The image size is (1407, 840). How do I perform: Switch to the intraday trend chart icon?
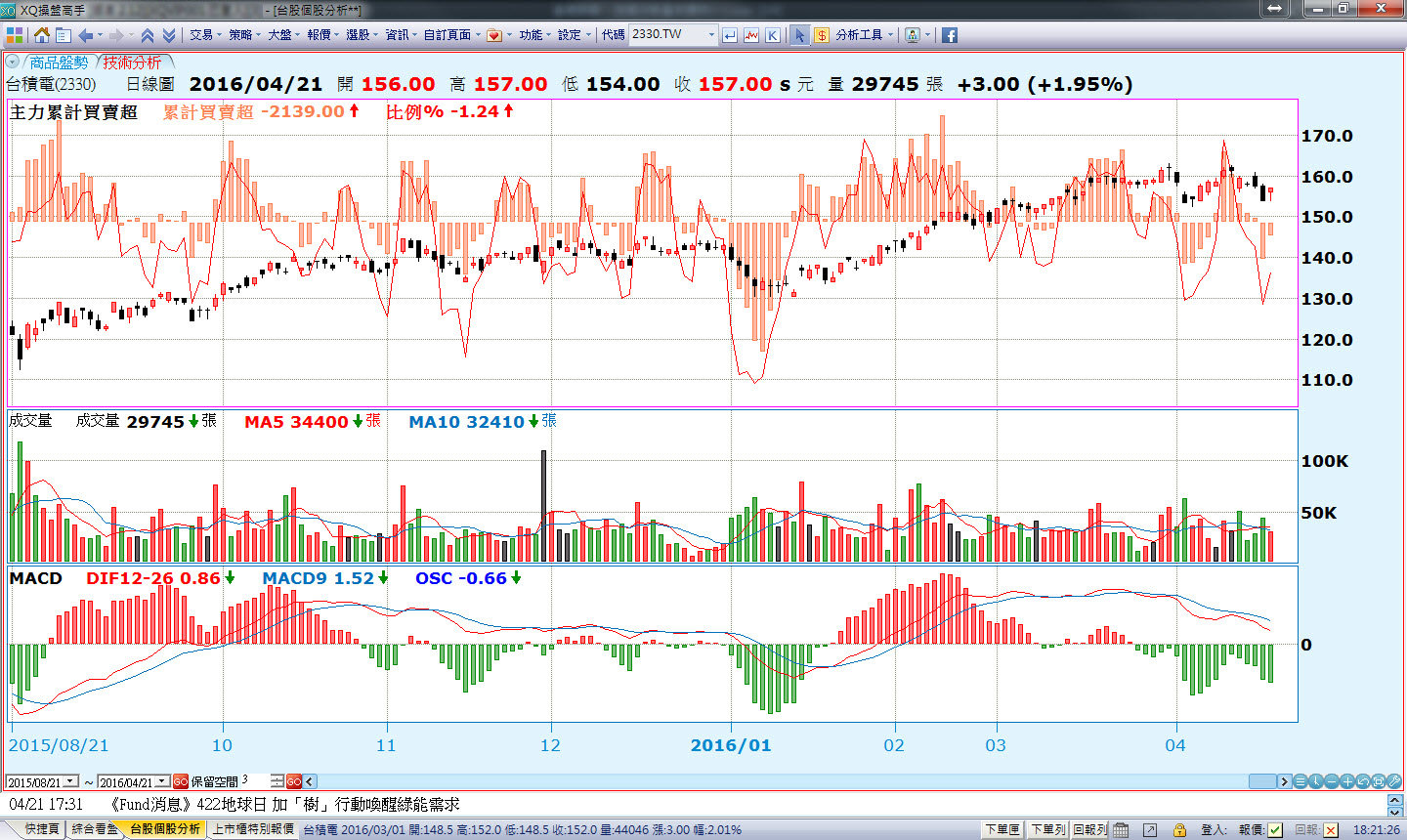(x=751, y=35)
